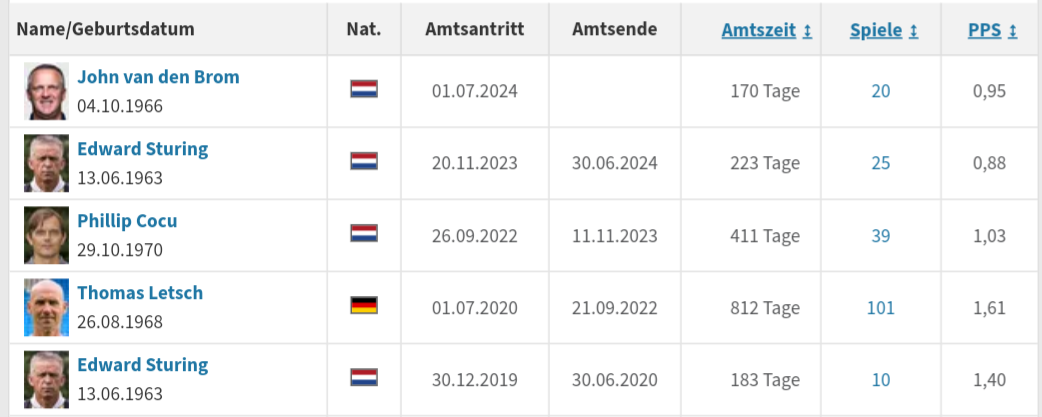Sort table by Spiele column header
Viewport: 1042px width, 417px height.
876,30
